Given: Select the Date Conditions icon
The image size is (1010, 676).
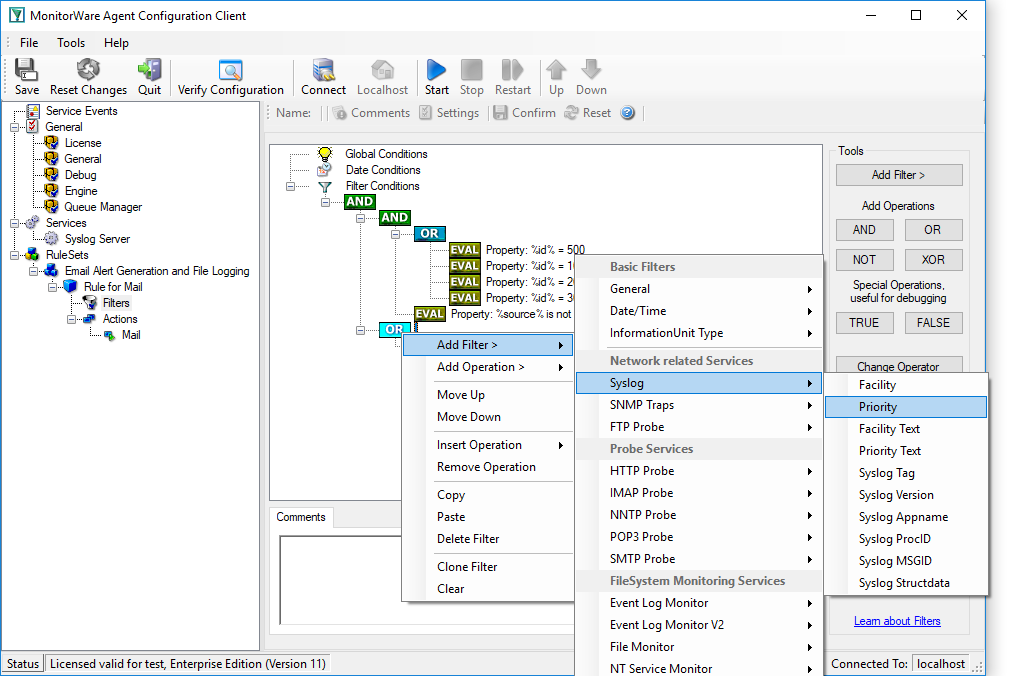Looking at the screenshot, I should click(x=325, y=169).
